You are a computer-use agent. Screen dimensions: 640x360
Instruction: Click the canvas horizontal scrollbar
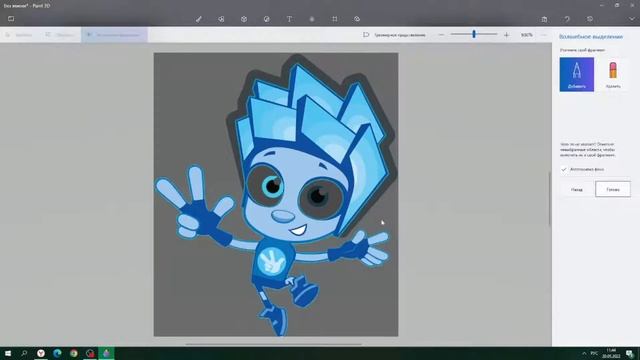273,344
